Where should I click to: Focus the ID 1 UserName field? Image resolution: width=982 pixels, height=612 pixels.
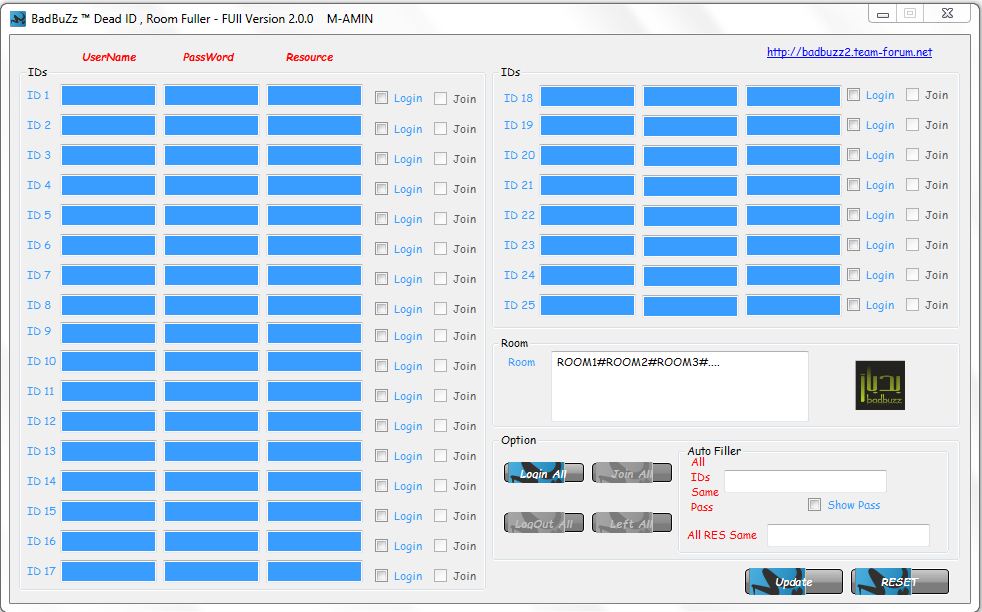(108, 95)
